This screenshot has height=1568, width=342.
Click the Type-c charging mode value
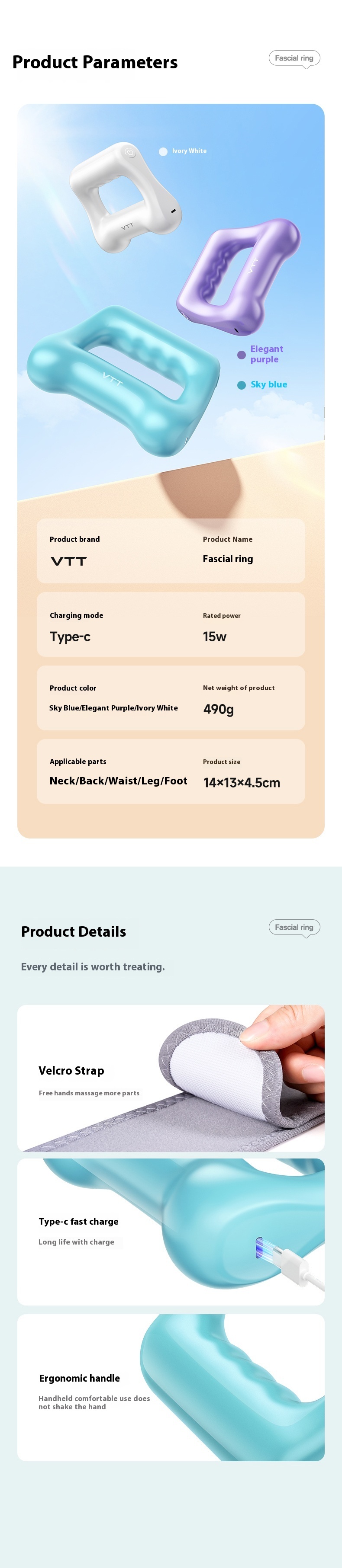(70, 637)
